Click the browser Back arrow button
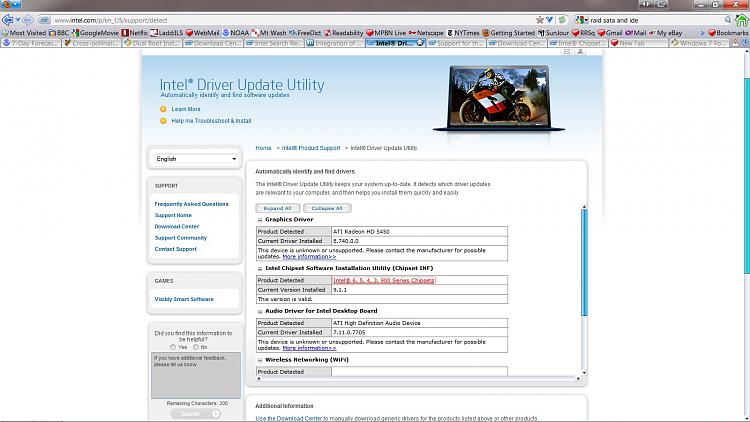This screenshot has width=750, height=422. pos(8,20)
